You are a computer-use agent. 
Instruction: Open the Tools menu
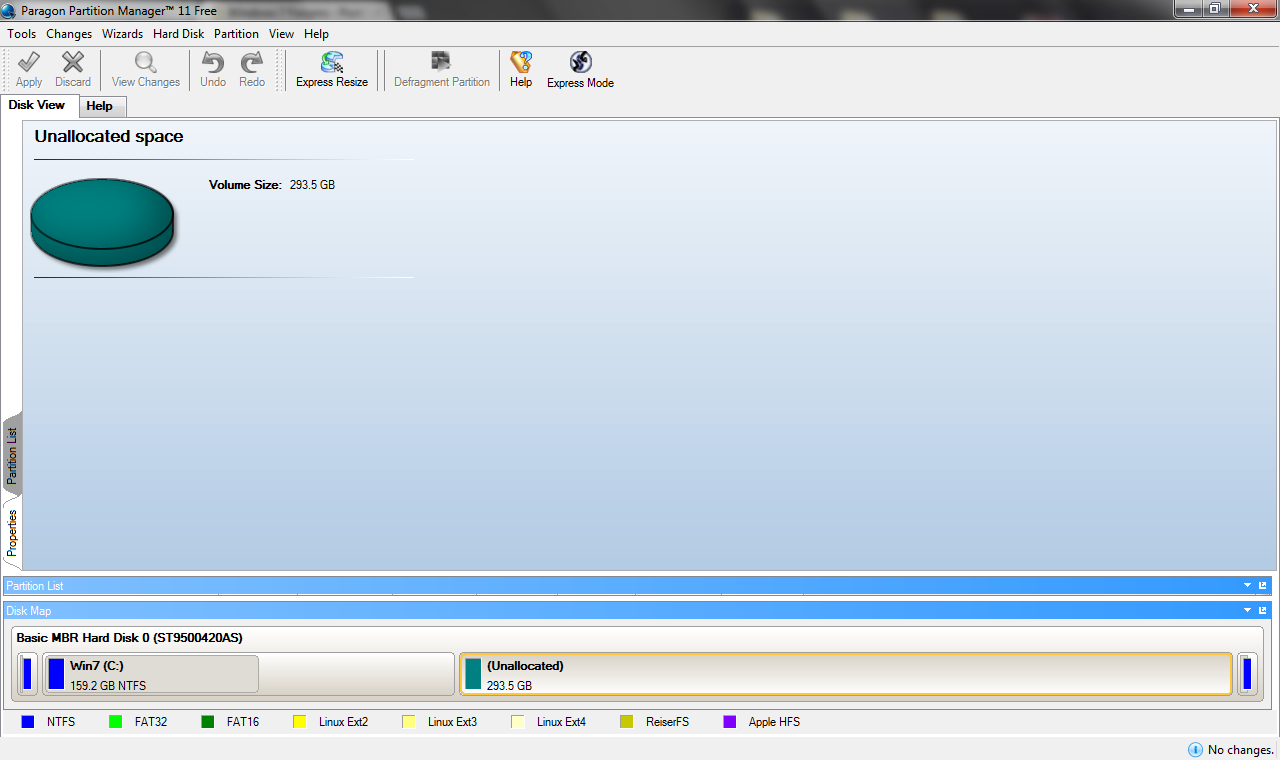(22, 34)
